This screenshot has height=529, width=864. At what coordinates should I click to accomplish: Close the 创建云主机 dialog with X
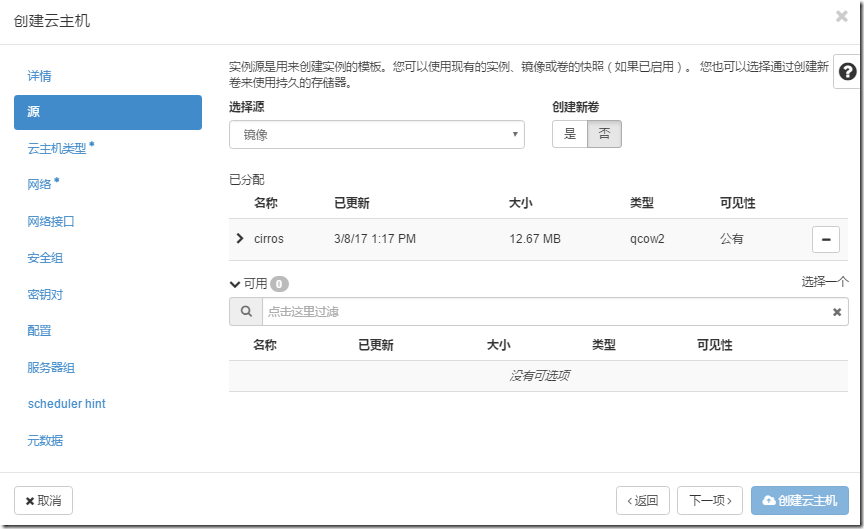(x=841, y=16)
